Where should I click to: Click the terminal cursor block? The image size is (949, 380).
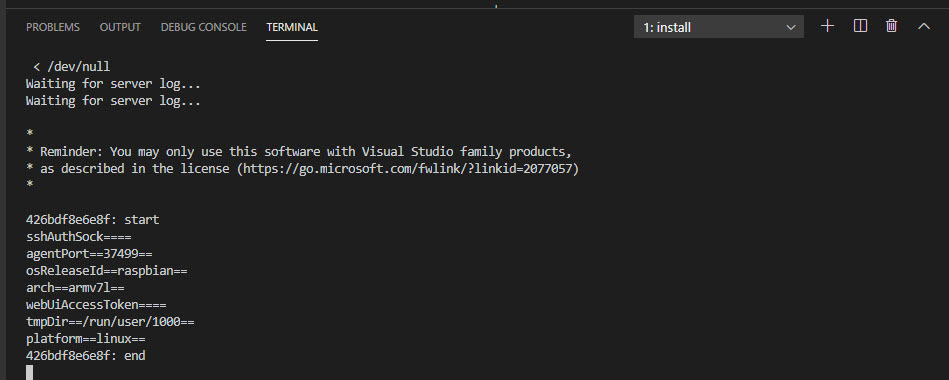pos(29,372)
